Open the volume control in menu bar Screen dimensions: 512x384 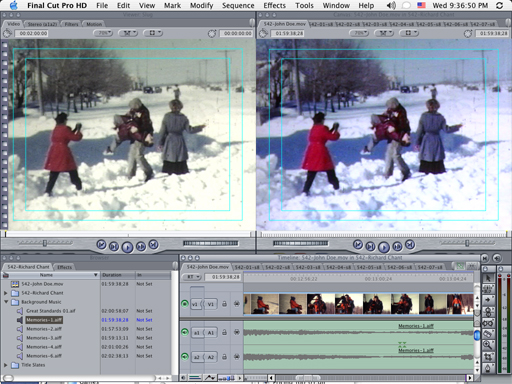click(x=391, y=5)
